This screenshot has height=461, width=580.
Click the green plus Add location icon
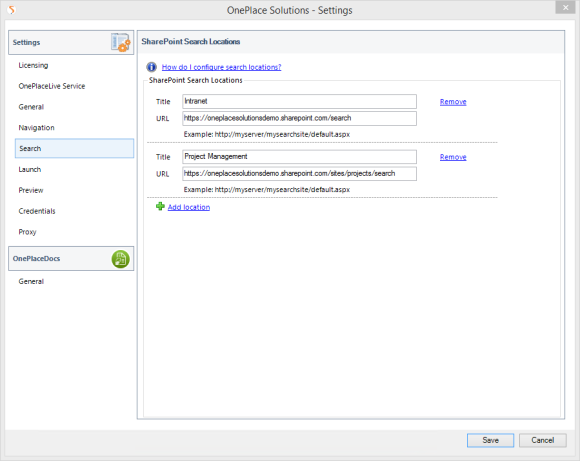click(x=160, y=206)
